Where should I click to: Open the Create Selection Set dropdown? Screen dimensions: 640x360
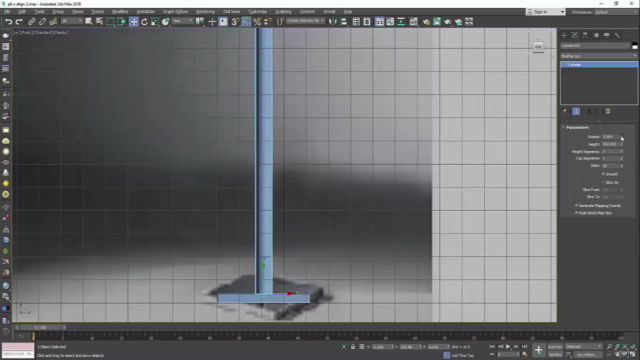(305, 21)
